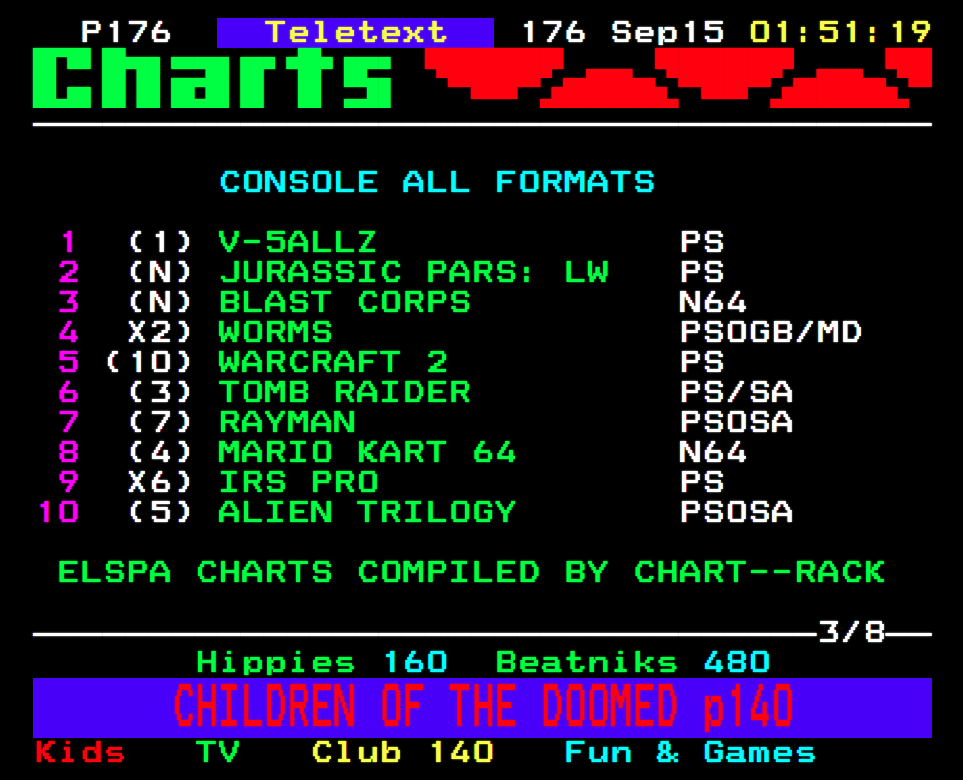The height and width of the screenshot is (780, 963).
Task: Open the cyan Fun & Games link
Action: click(x=690, y=752)
